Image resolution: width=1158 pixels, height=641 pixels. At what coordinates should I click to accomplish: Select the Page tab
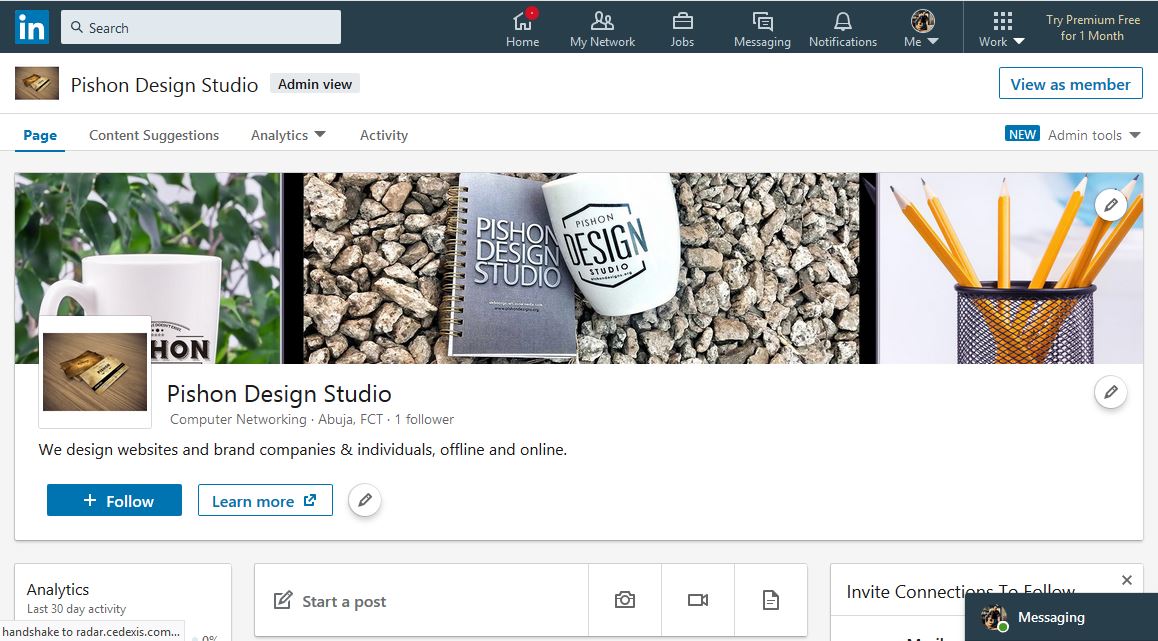pyautogui.click(x=40, y=135)
